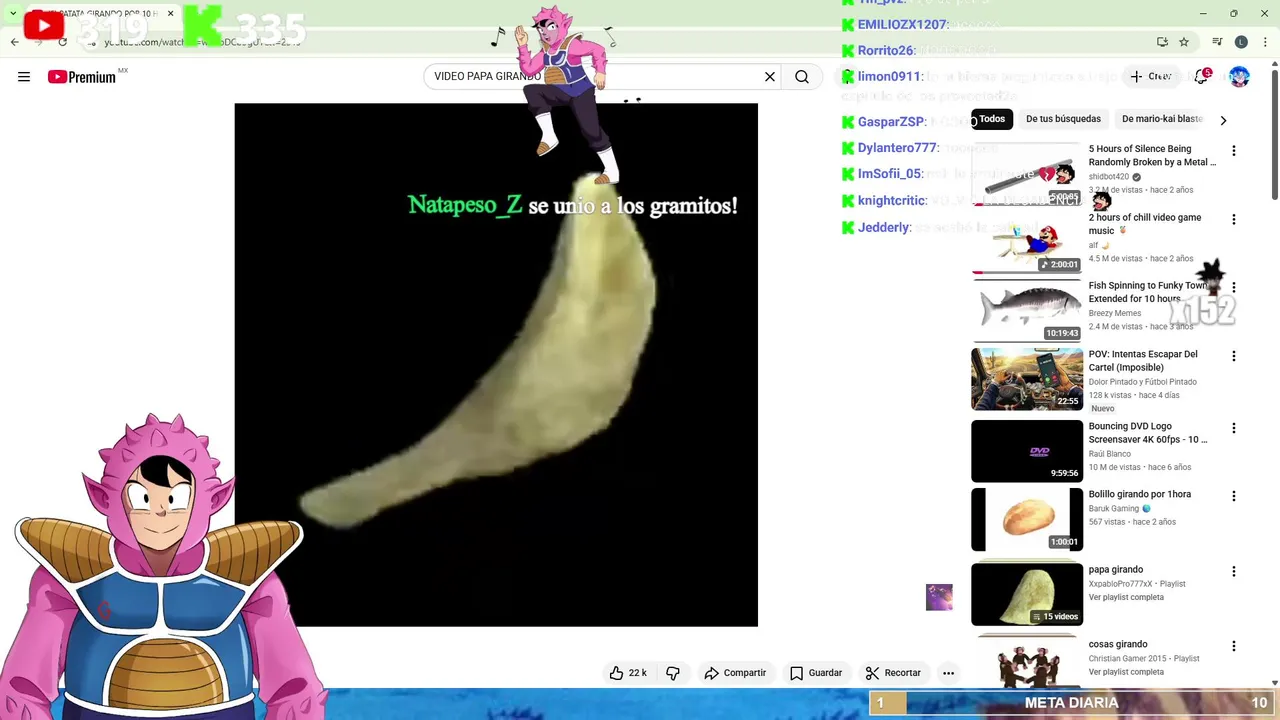This screenshot has height=720, width=1280.
Task: Open options for Bolillo girando video
Action: pos(1234,496)
